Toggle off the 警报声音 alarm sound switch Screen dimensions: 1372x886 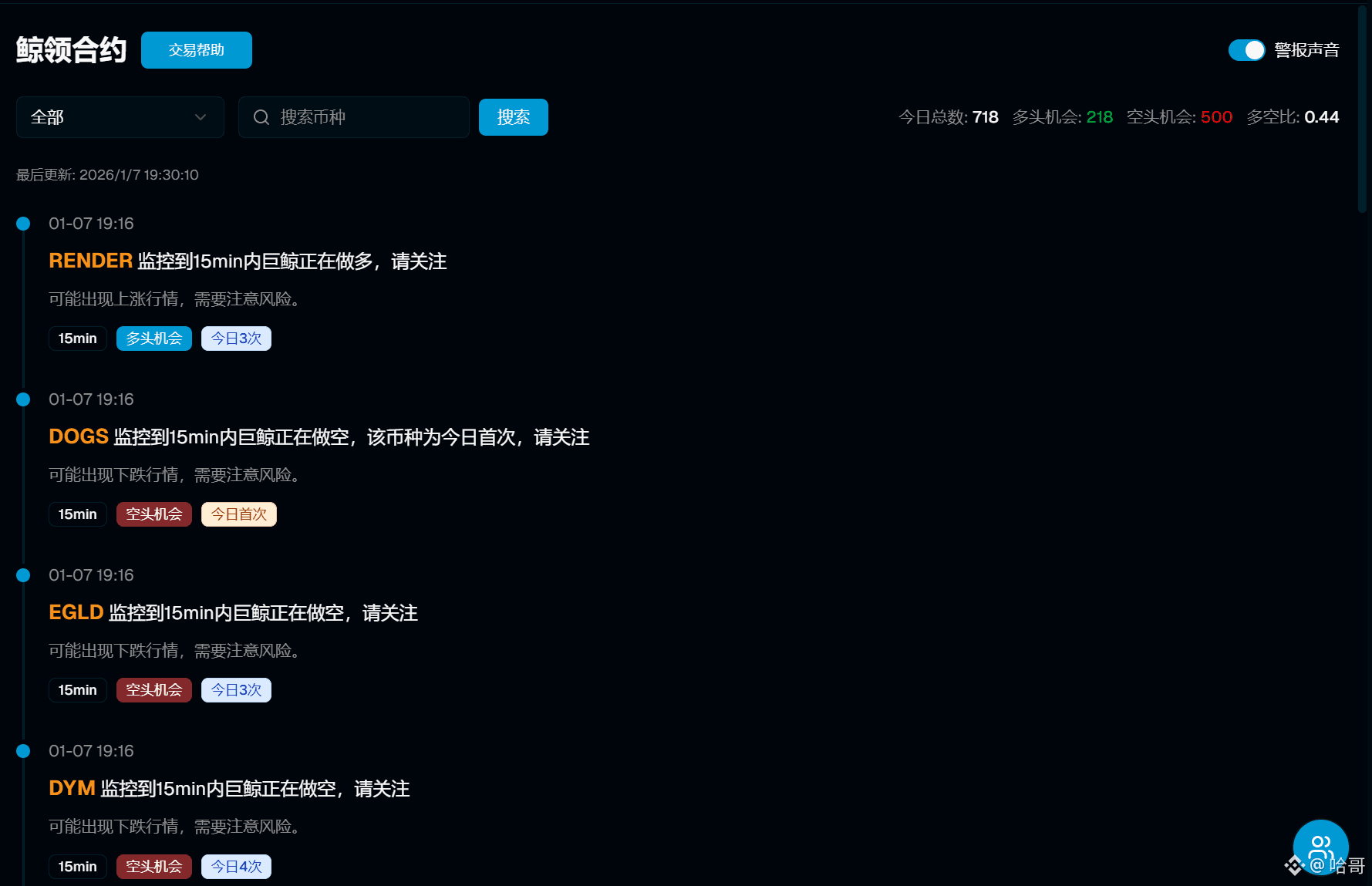1246,49
